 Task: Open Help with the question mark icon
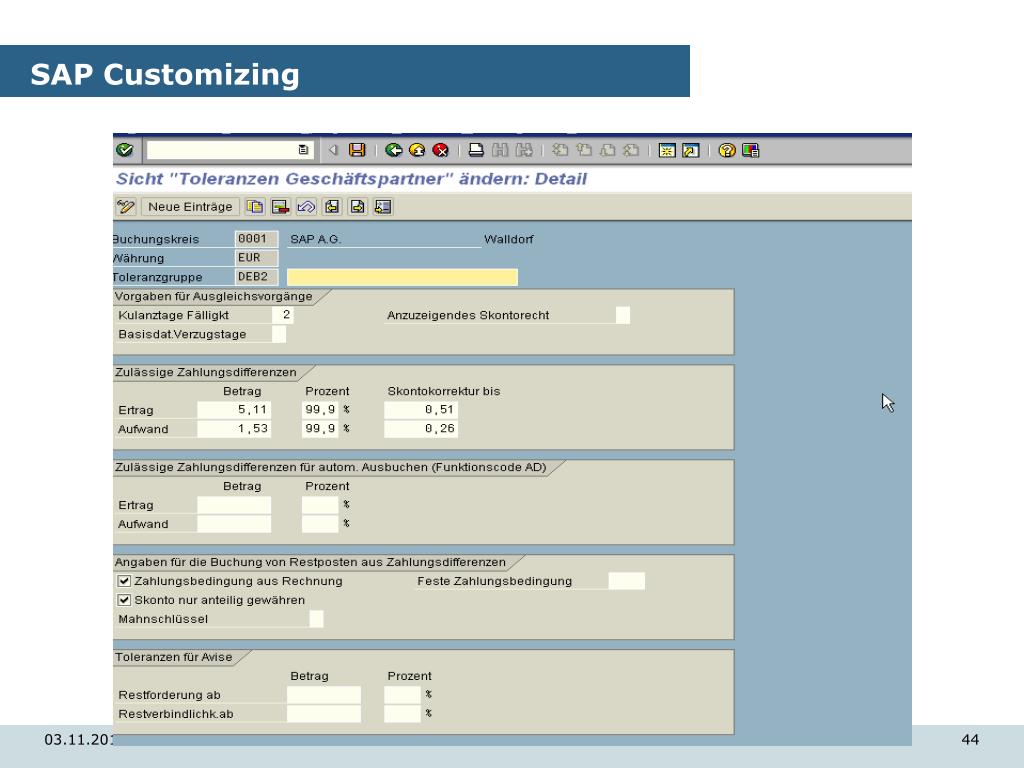[x=727, y=150]
